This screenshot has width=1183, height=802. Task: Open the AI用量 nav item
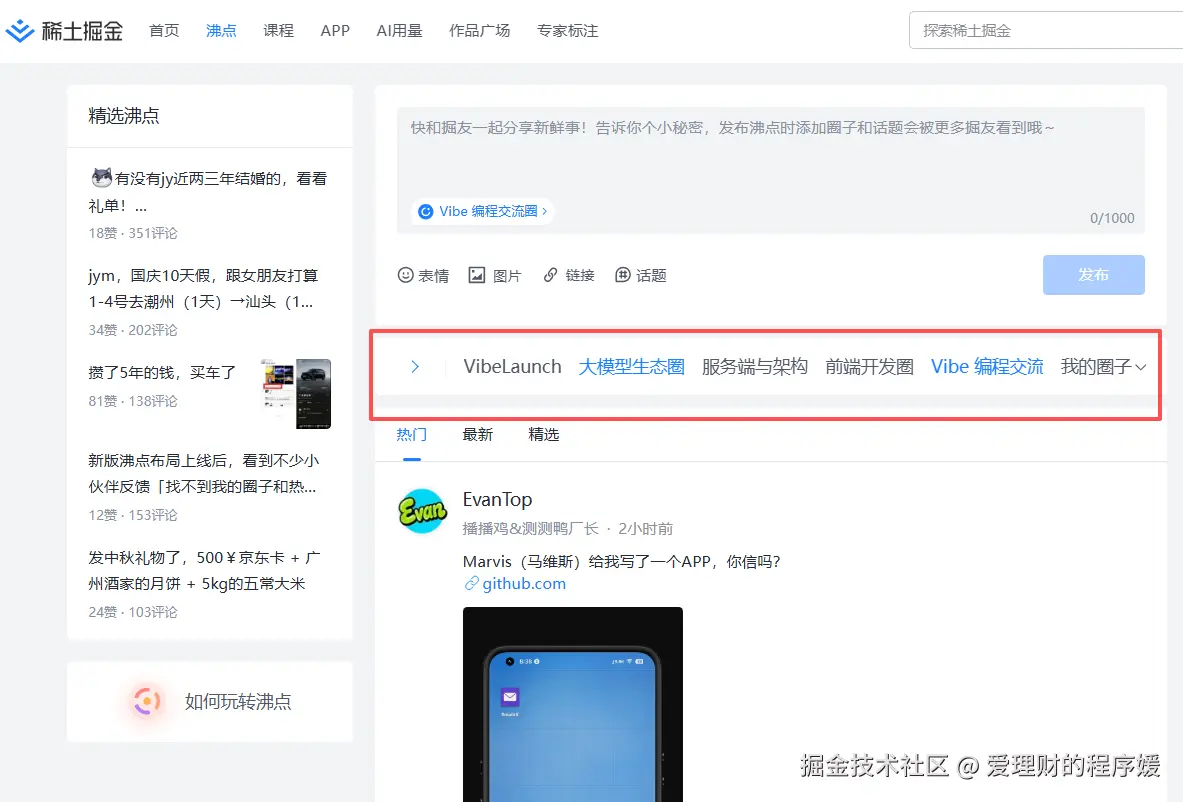click(x=399, y=31)
